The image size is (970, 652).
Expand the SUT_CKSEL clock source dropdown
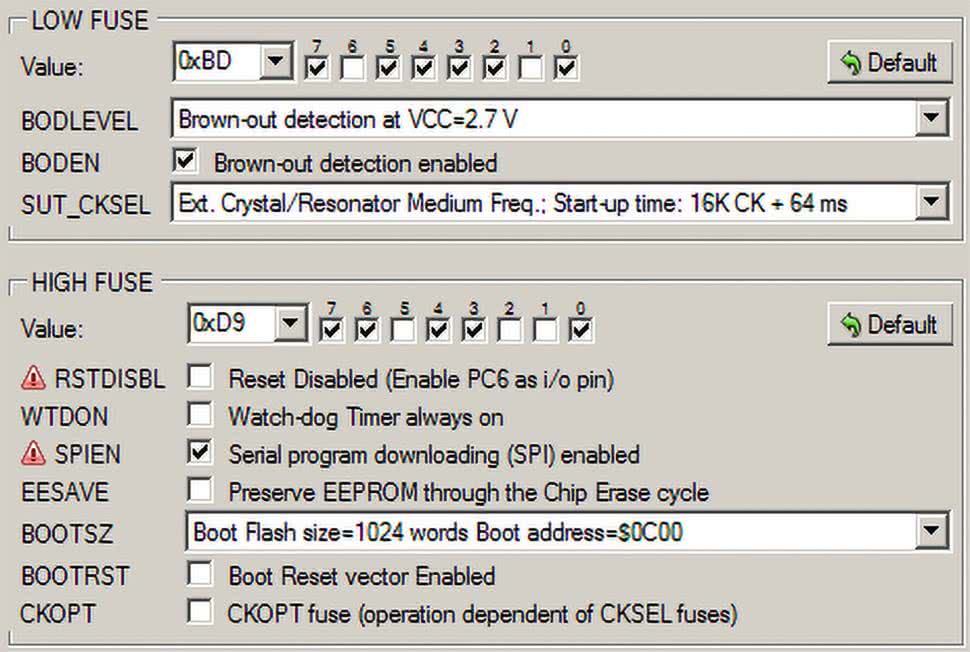931,203
